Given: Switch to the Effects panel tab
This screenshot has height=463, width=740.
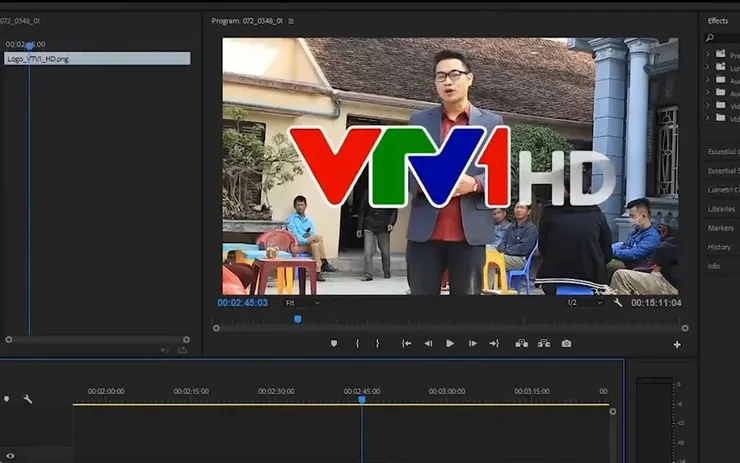Looking at the screenshot, I should (x=717, y=21).
